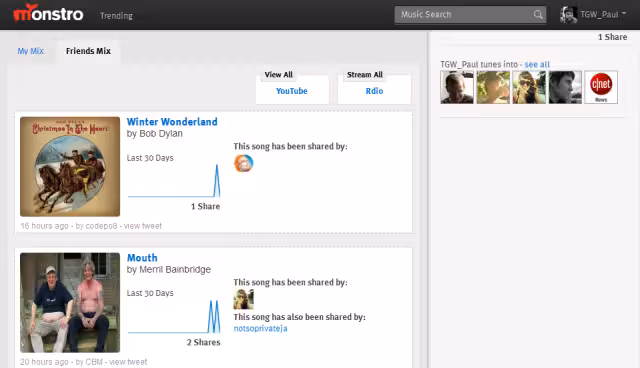
Task: Open Christmas In The Heart album cover
Action: click(70, 166)
